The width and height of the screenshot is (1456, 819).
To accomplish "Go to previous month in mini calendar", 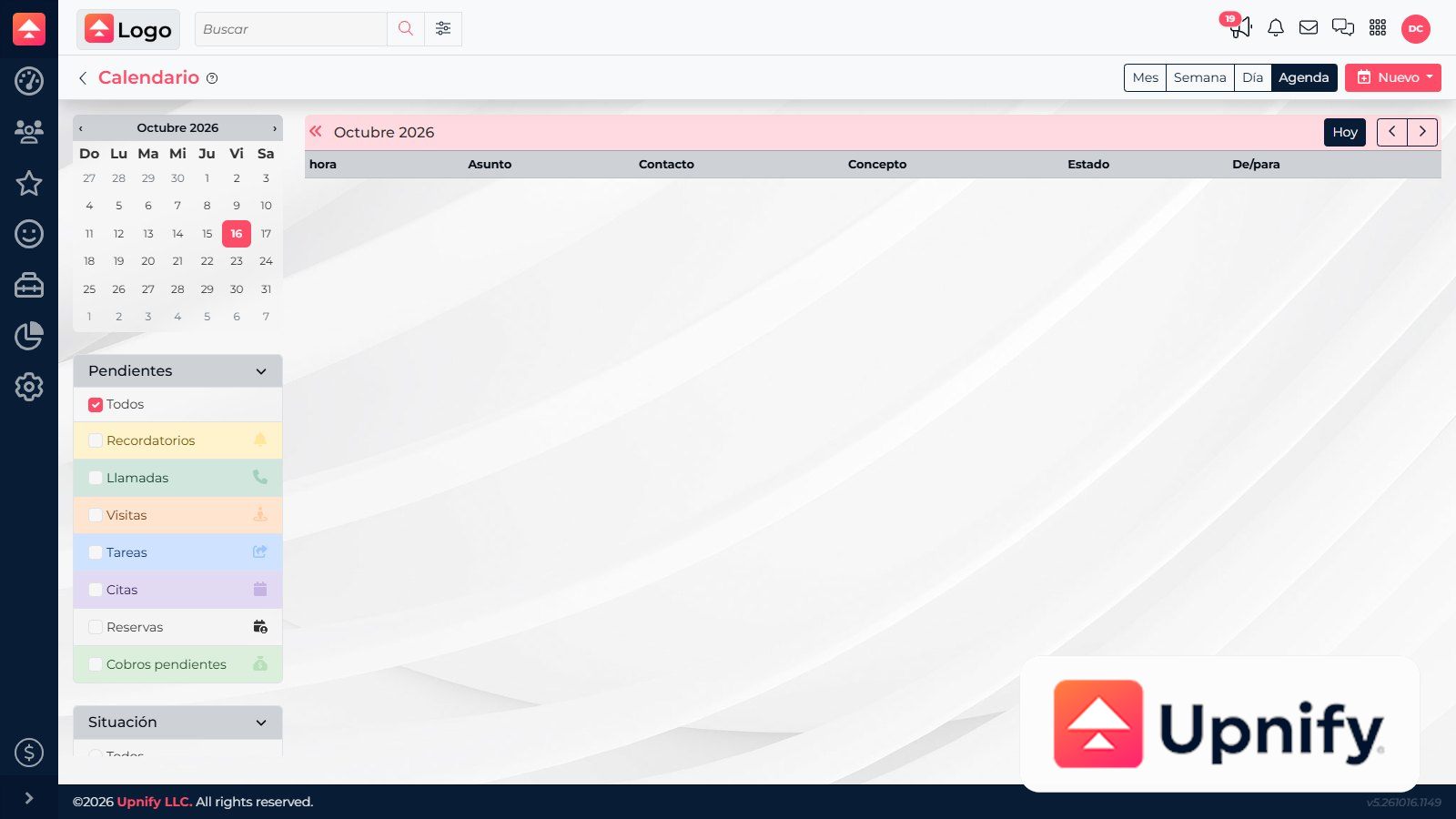I will [81, 128].
